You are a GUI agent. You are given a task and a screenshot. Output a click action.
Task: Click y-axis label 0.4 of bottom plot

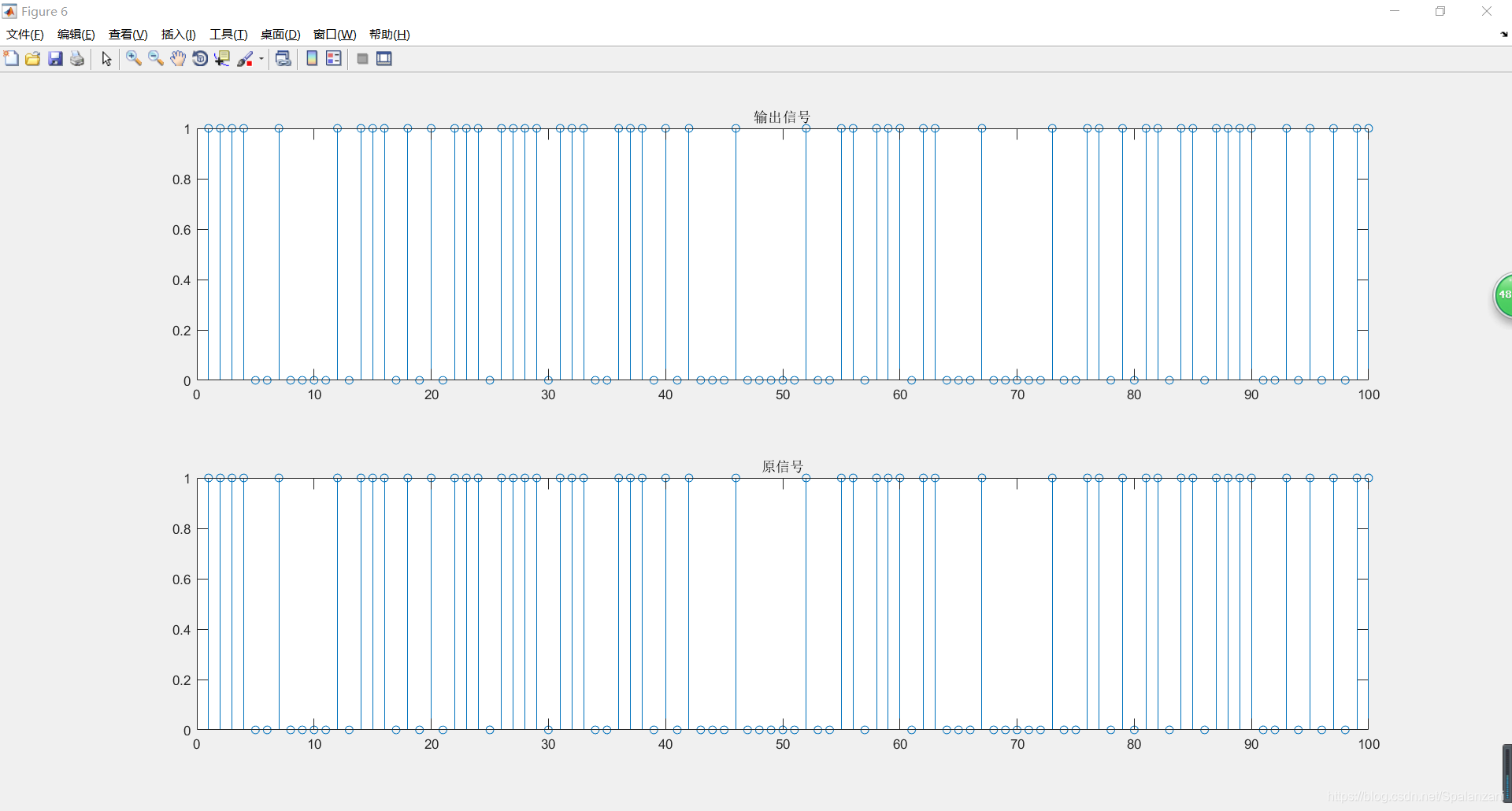182,630
